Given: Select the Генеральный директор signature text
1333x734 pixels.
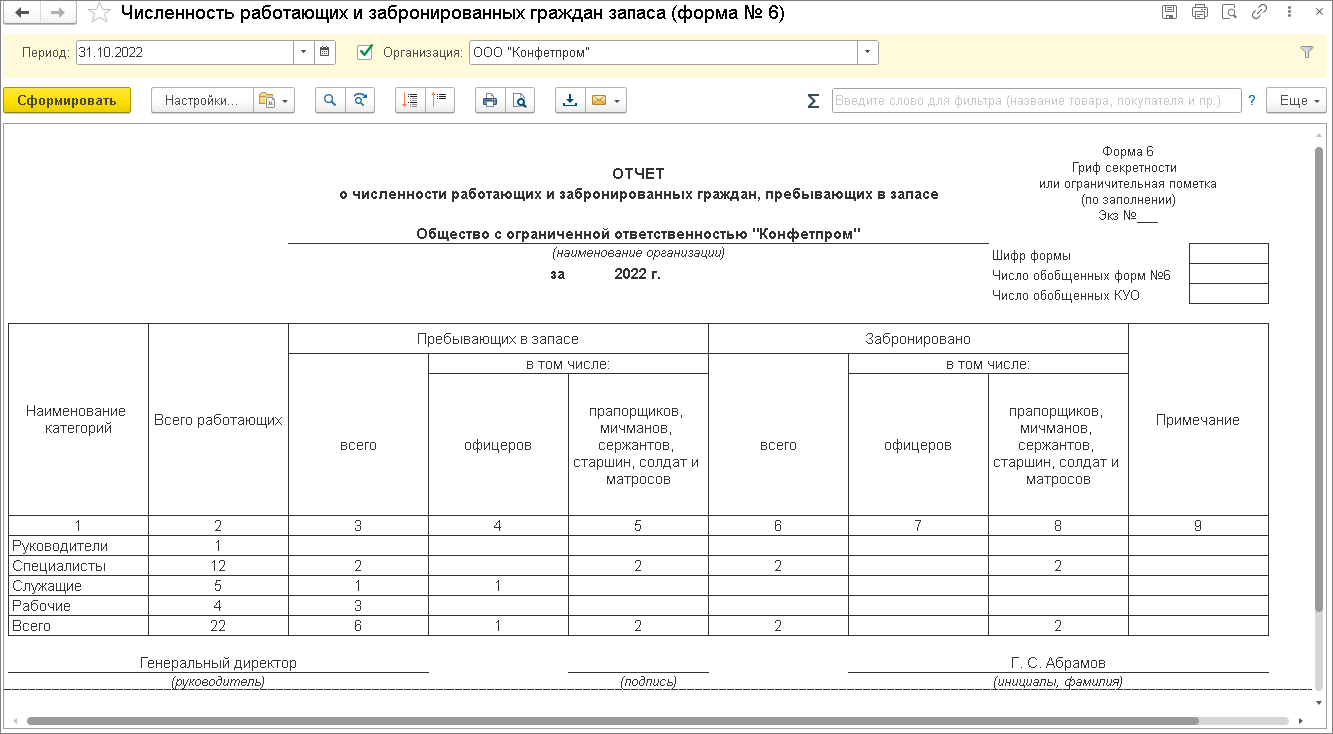Looking at the screenshot, I should tap(218, 663).
